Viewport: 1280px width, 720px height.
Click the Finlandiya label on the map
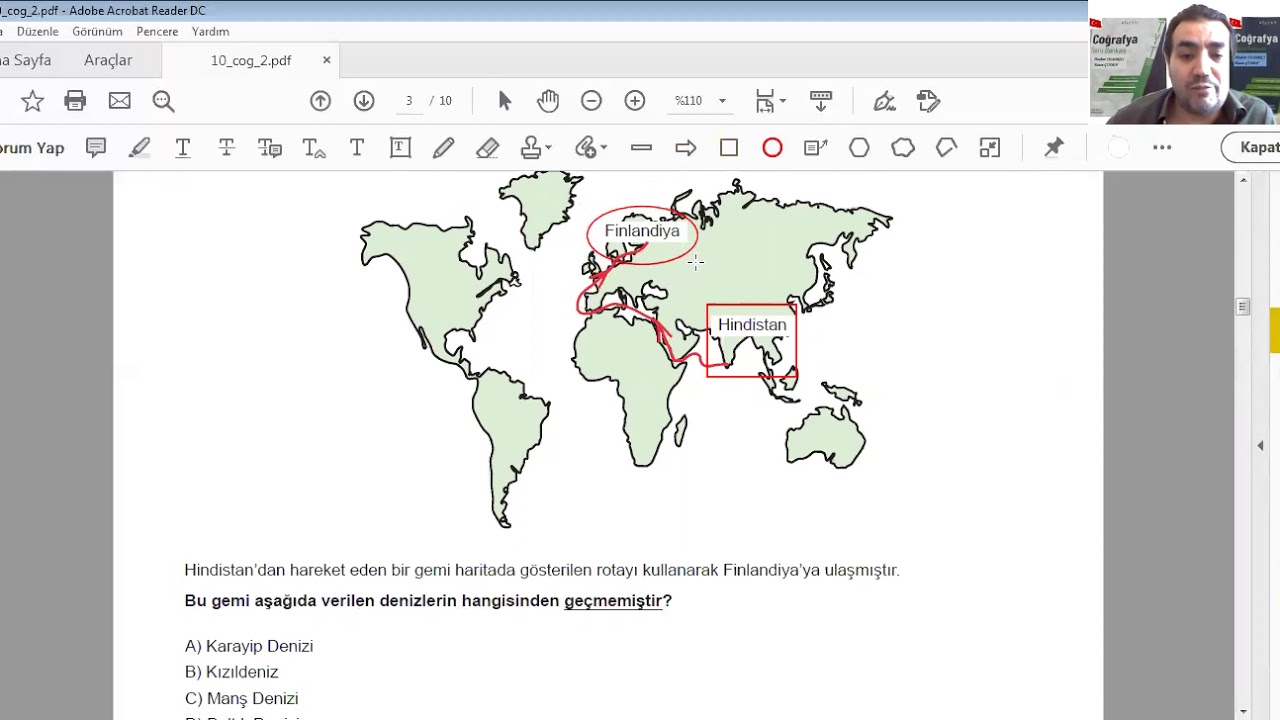[642, 231]
